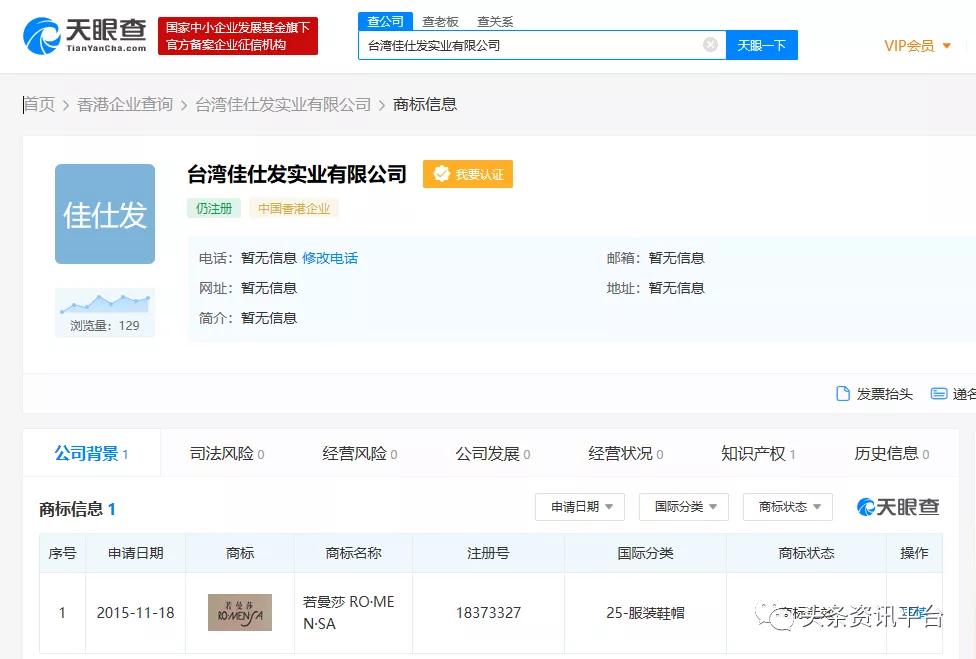Click the 天眼一下 search button

tap(762, 45)
